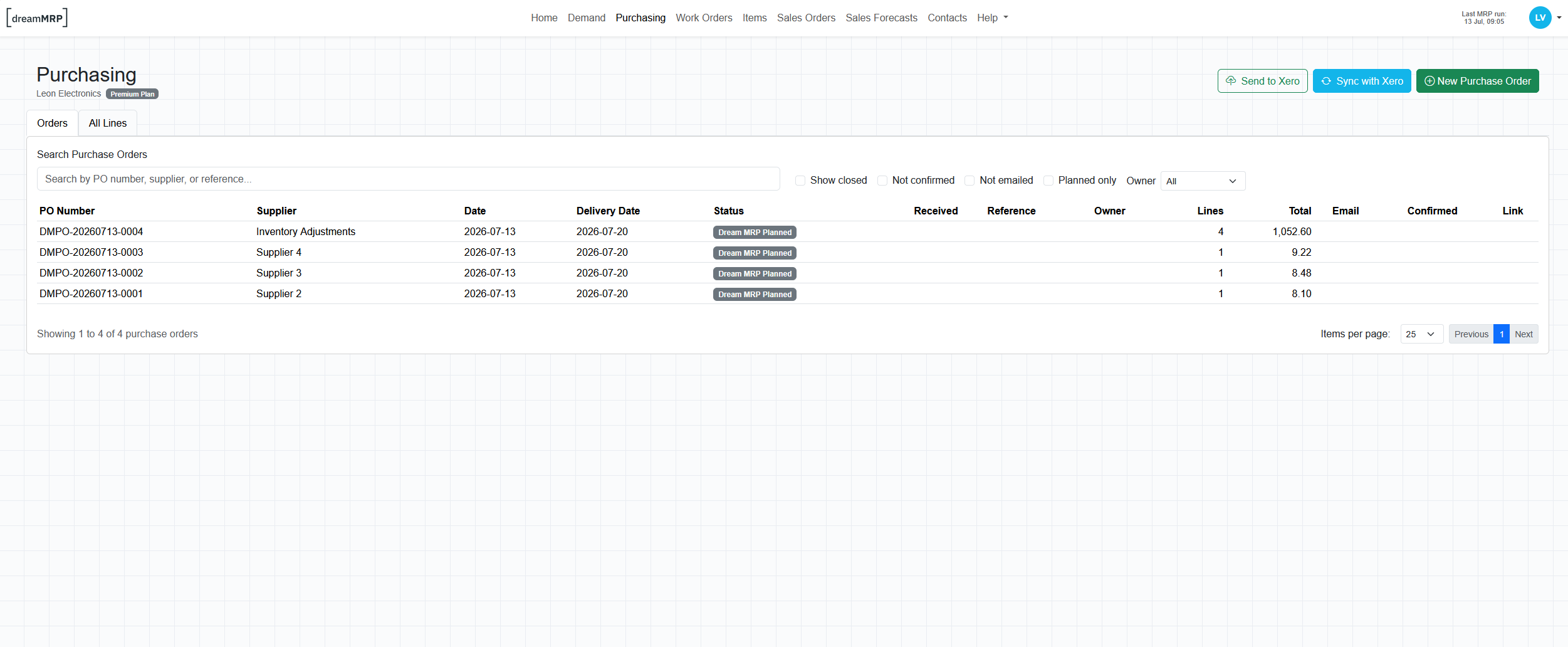Expand the Help dropdown menu
This screenshot has height=647, width=1568.
click(x=993, y=18)
